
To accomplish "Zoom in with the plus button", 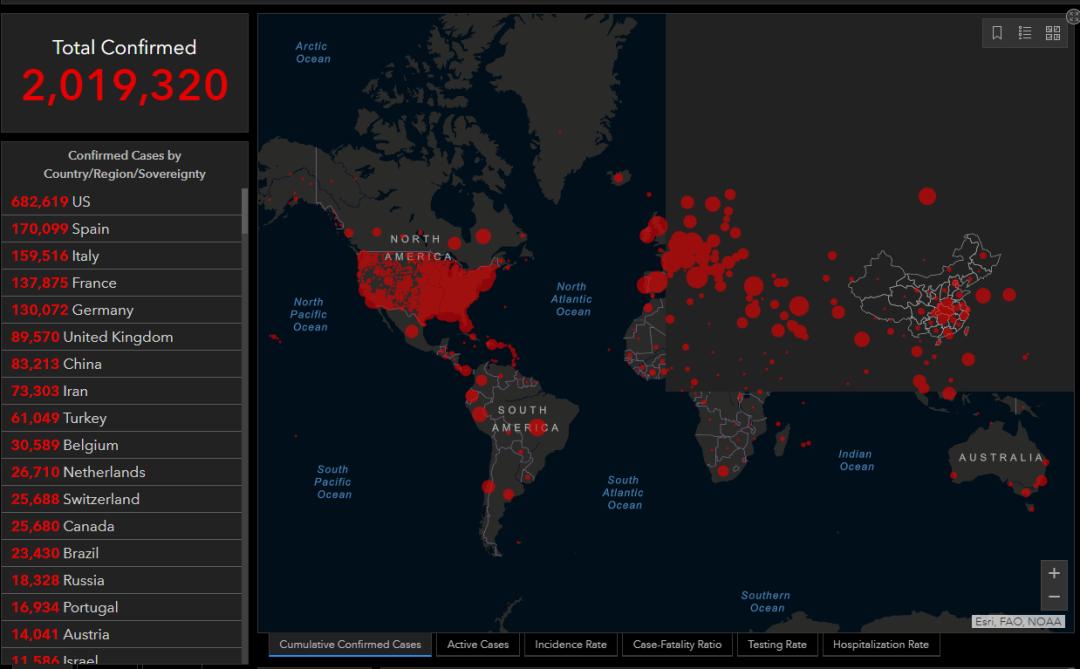I will click(1054, 573).
